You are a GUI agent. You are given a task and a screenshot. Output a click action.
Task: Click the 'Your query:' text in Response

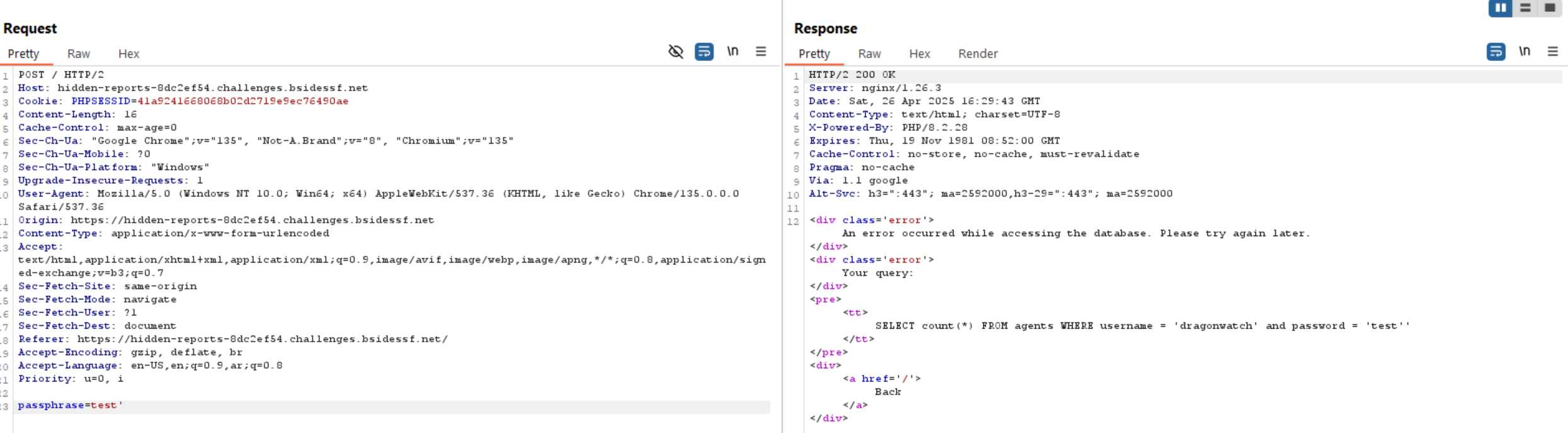click(x=878, y=273)
